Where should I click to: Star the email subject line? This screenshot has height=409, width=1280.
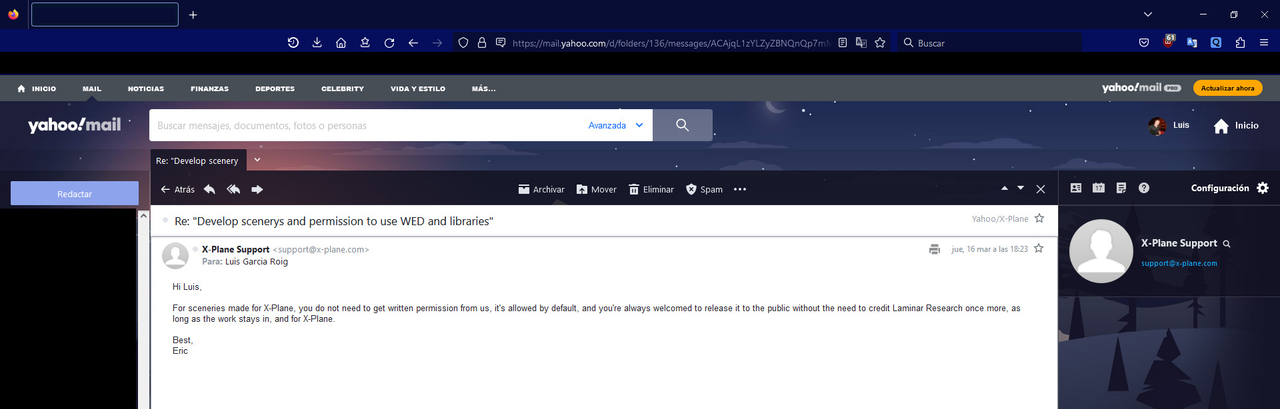[1039, 218]
